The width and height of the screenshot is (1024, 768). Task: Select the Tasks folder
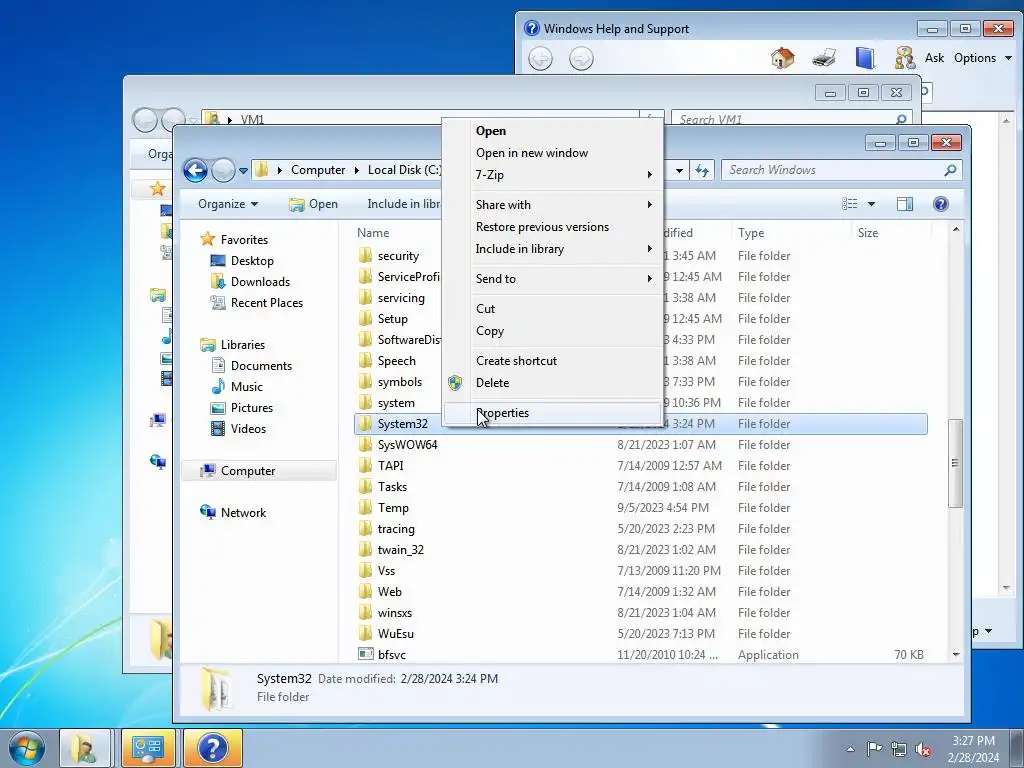[392, 487]
